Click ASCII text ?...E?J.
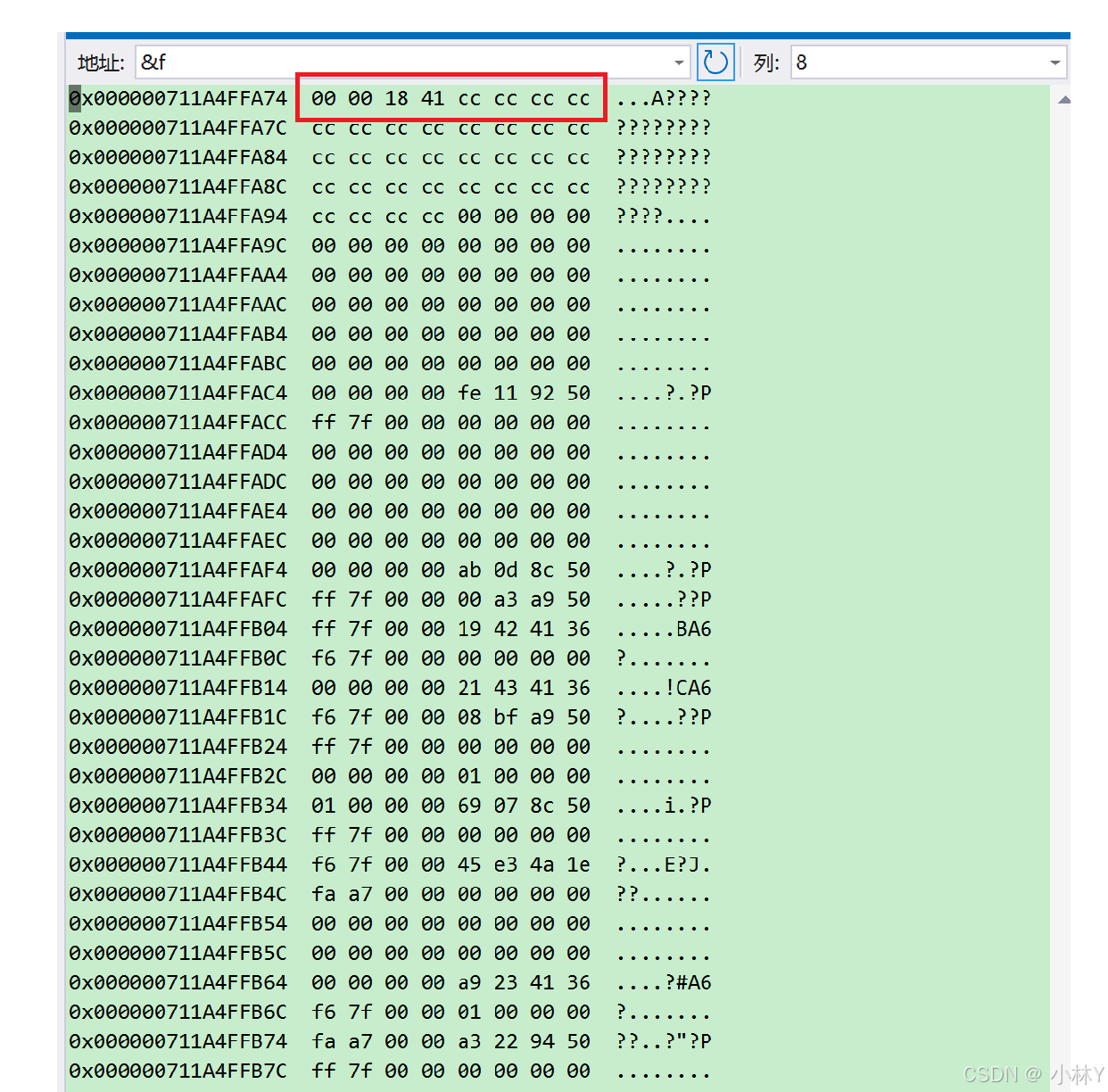This screenshot has height=1092, width=1108. (x=663, y=864)
